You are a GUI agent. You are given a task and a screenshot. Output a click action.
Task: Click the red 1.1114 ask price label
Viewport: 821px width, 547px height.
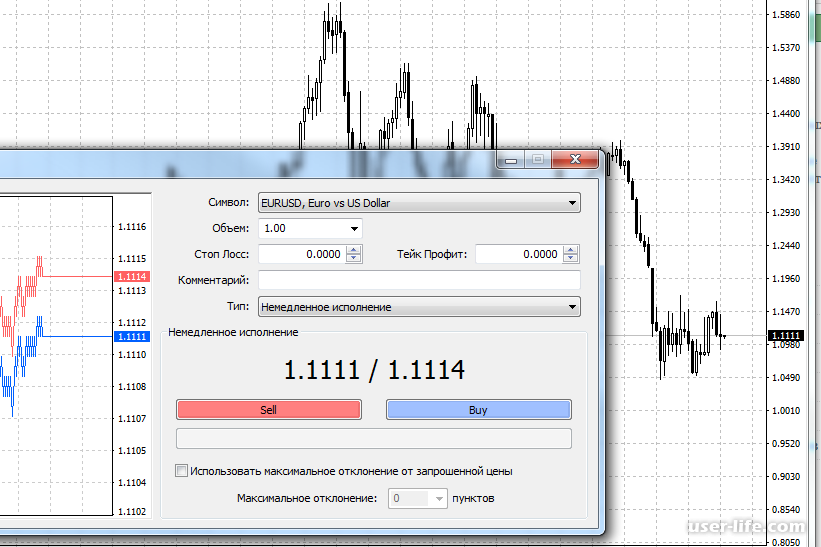click(132, 276)
